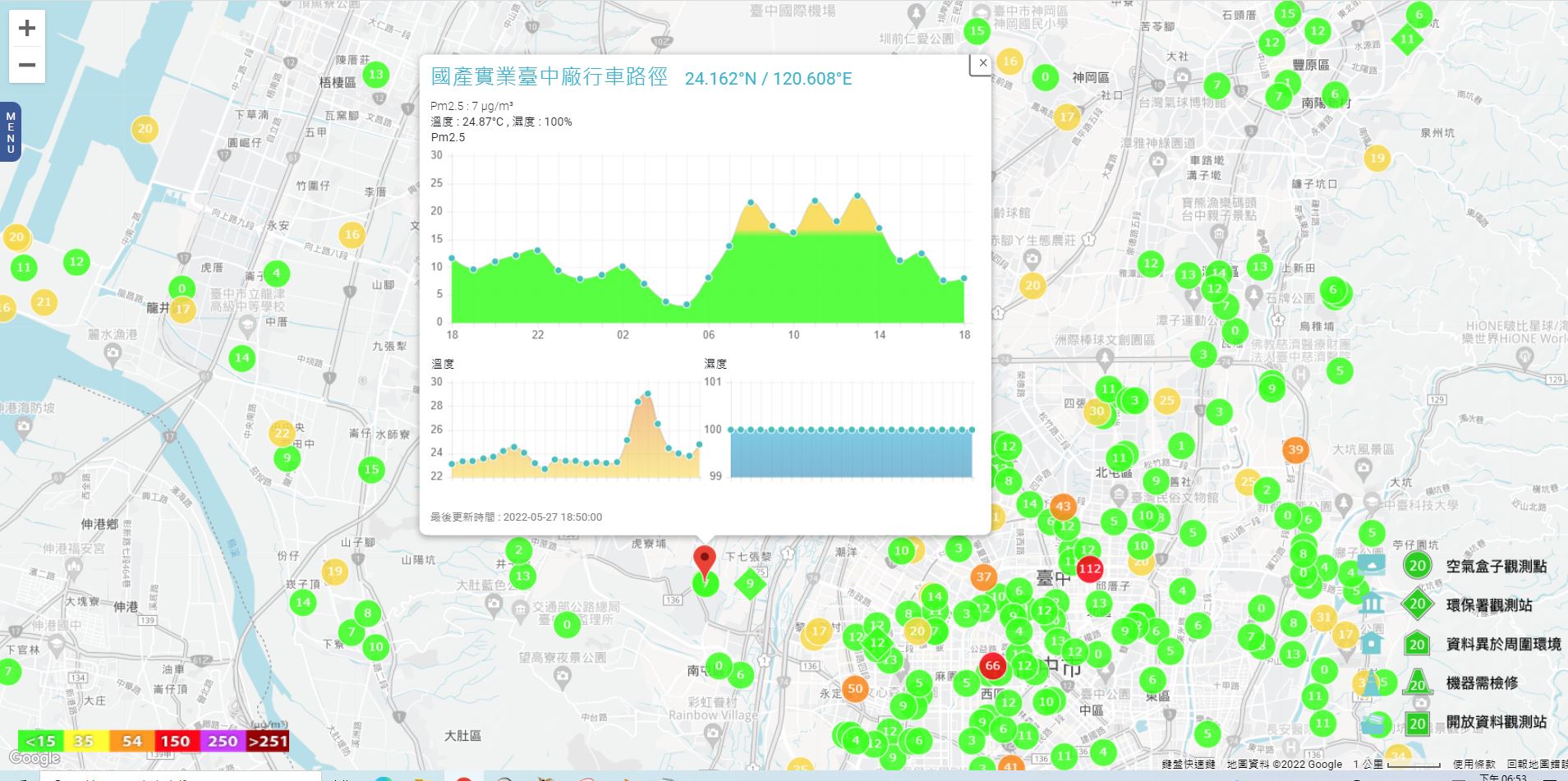Open the 使用條款 terms link
Viewport: 1568px width, 781px height.
click(x=1474, y=765)
